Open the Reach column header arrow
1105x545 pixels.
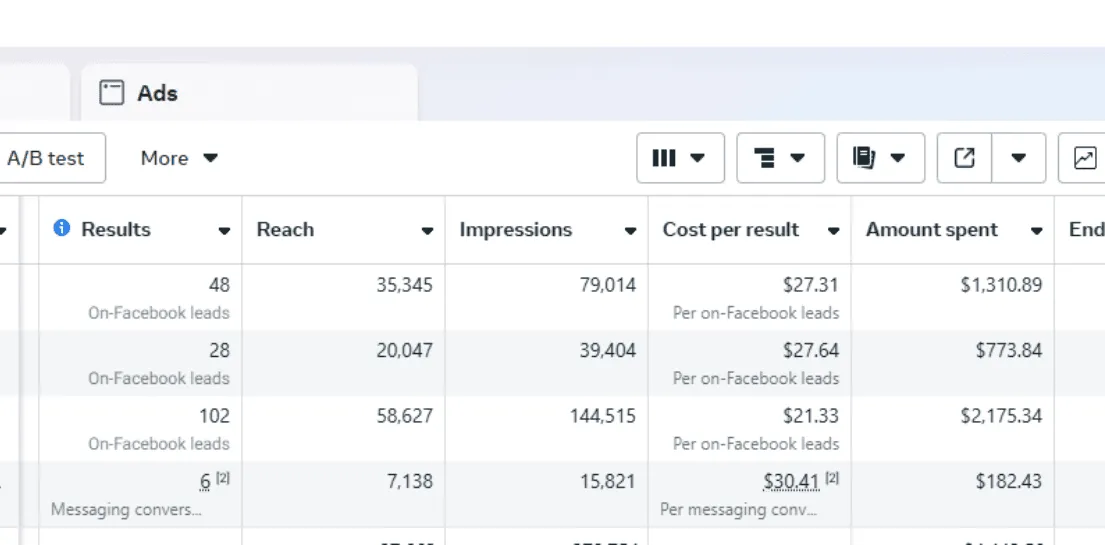(x=427, y=231)
